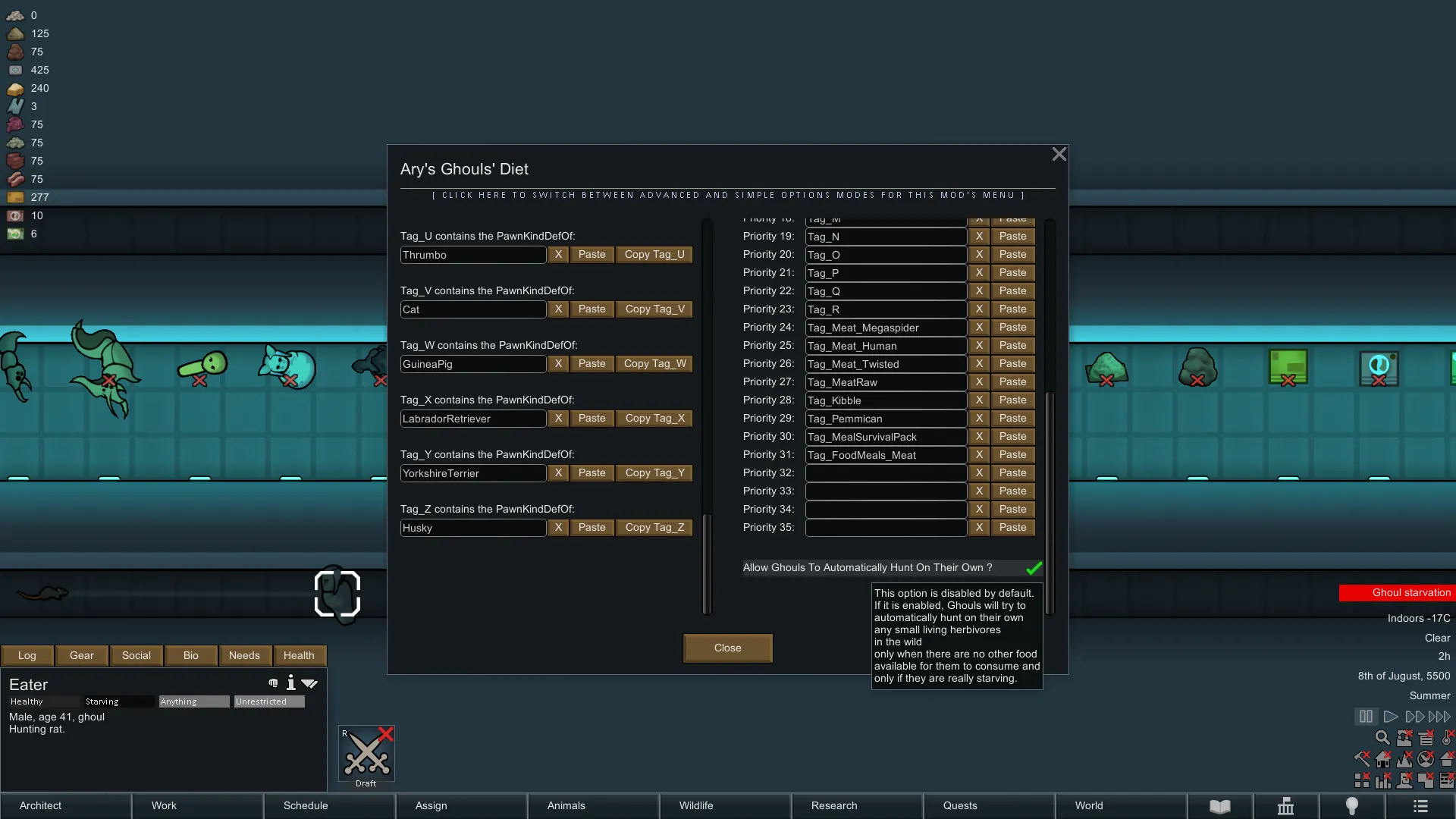Image resolution: width=1456 pixels, height=819 pixels.
Task: Toggle the temperature overlay thermometer icon
Action: 1447,738
